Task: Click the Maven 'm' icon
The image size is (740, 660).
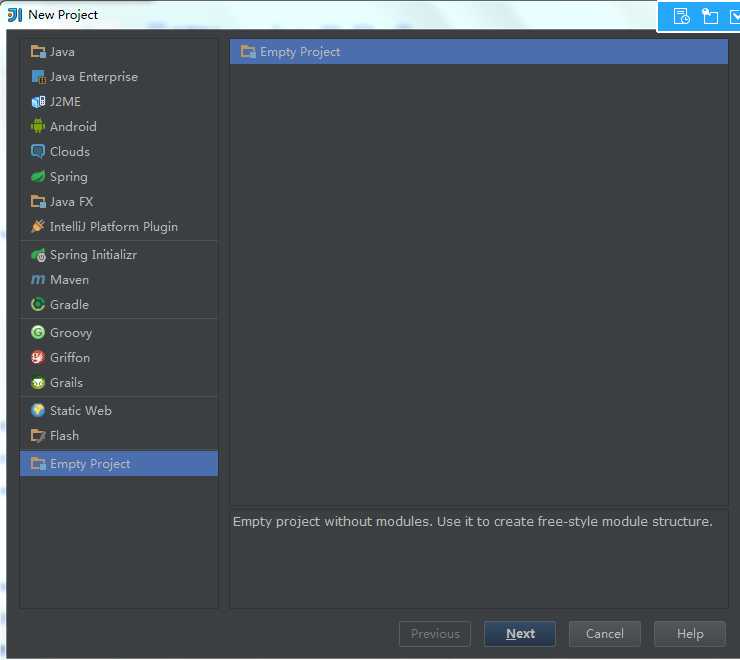Action: tap(38, 280)
